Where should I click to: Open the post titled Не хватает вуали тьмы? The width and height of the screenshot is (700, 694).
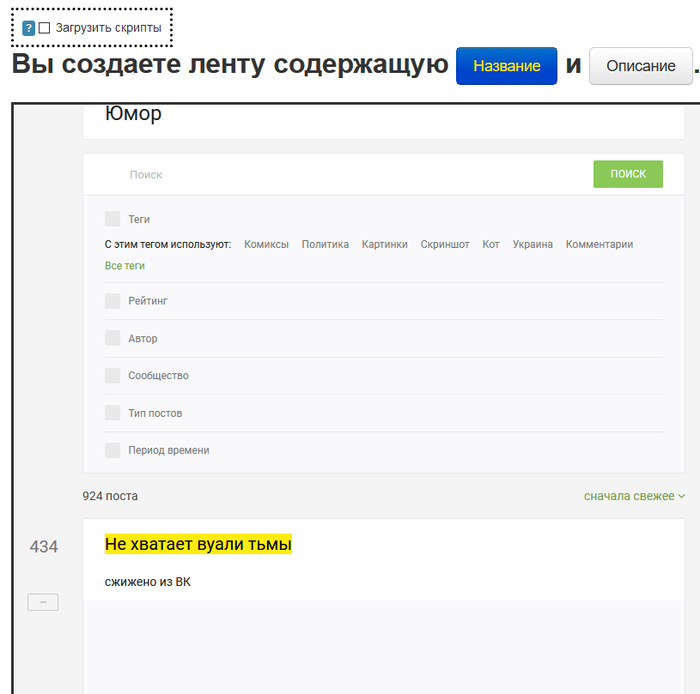(x=198, y=544)
